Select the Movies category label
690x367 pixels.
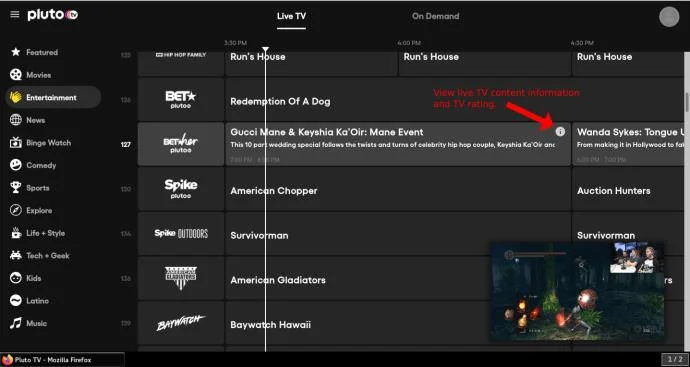click(38, 75)
